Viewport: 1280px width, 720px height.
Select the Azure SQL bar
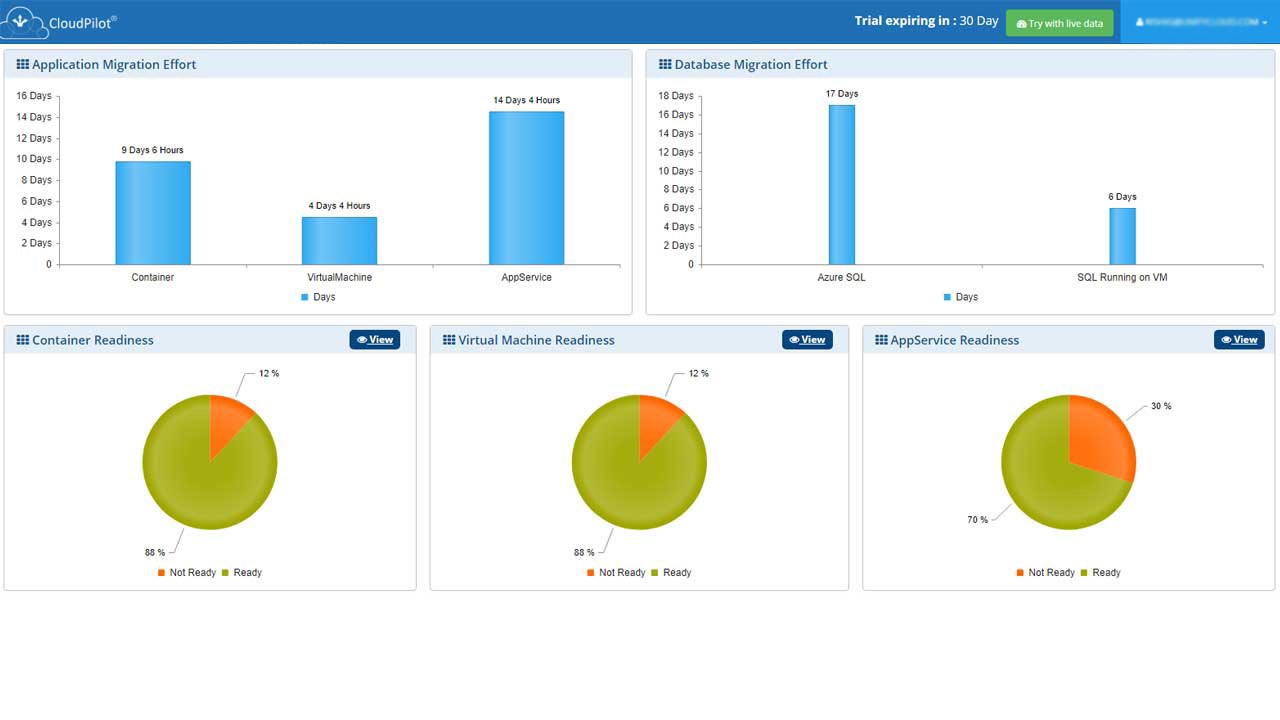click(x=842, y=185)
